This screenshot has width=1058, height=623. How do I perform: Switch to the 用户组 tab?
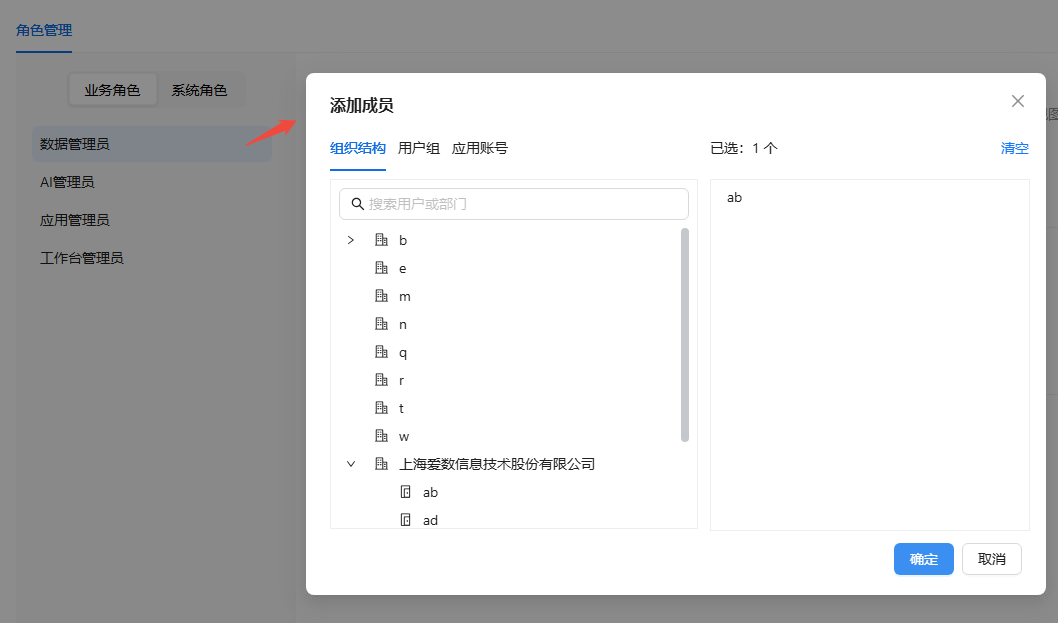pos(419,148)
